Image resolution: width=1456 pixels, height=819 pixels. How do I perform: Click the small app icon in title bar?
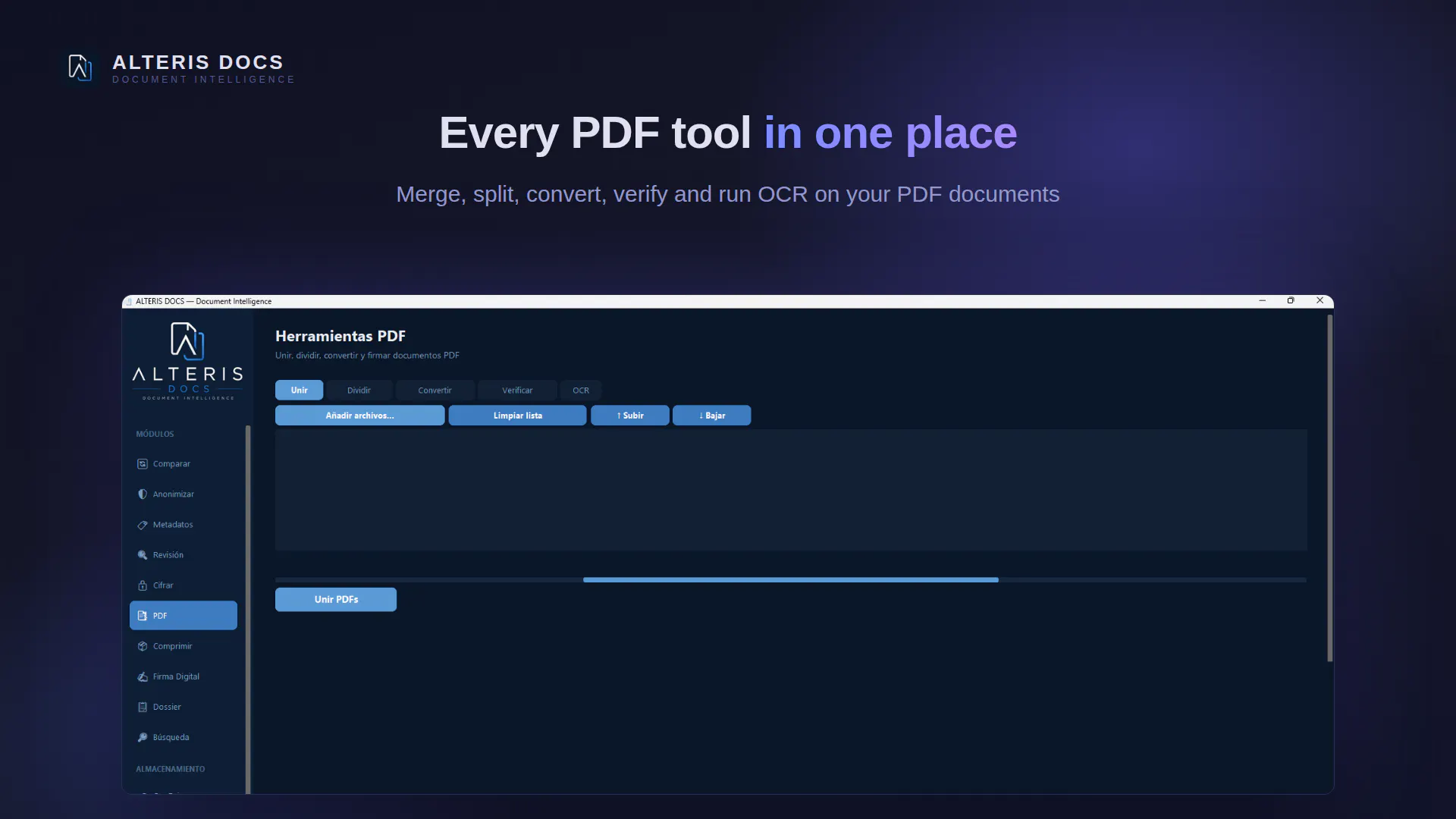129,301
